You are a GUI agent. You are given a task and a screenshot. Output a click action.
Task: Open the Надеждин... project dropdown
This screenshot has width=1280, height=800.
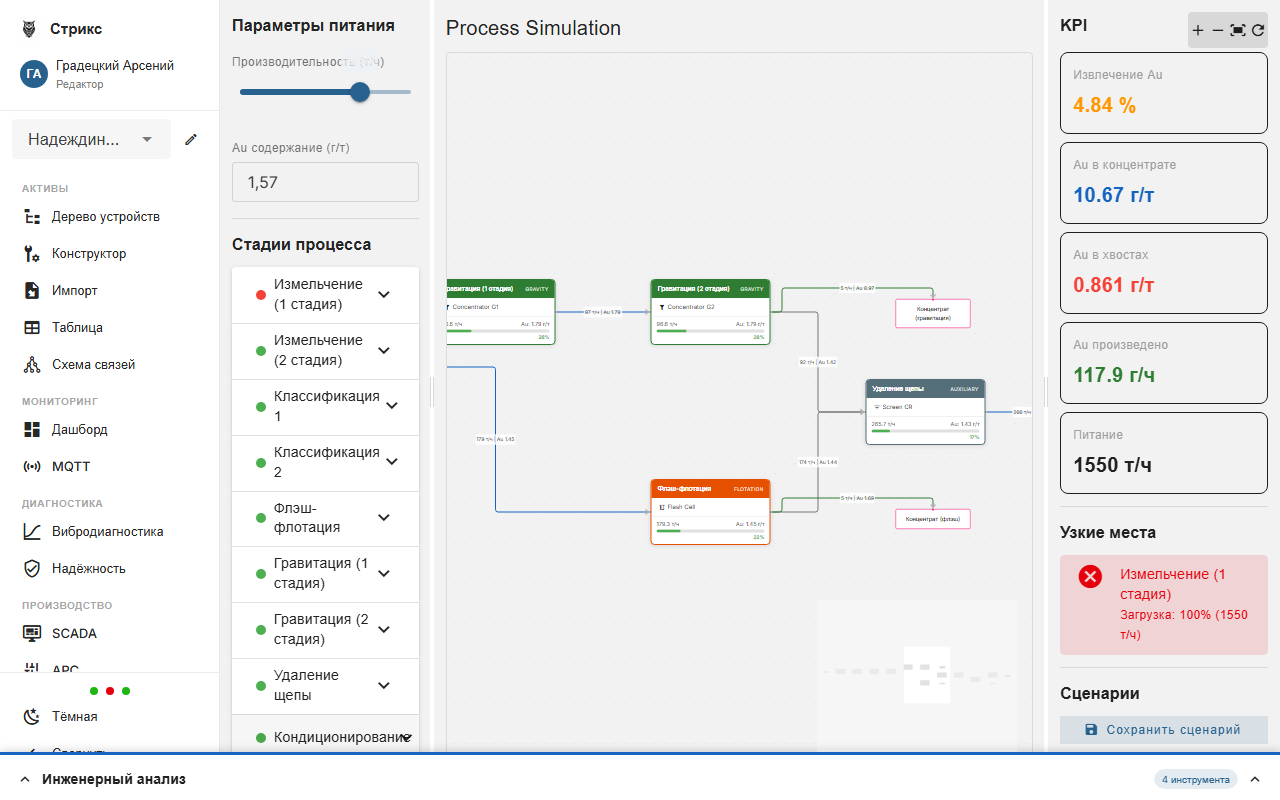(x=91, y=139)
